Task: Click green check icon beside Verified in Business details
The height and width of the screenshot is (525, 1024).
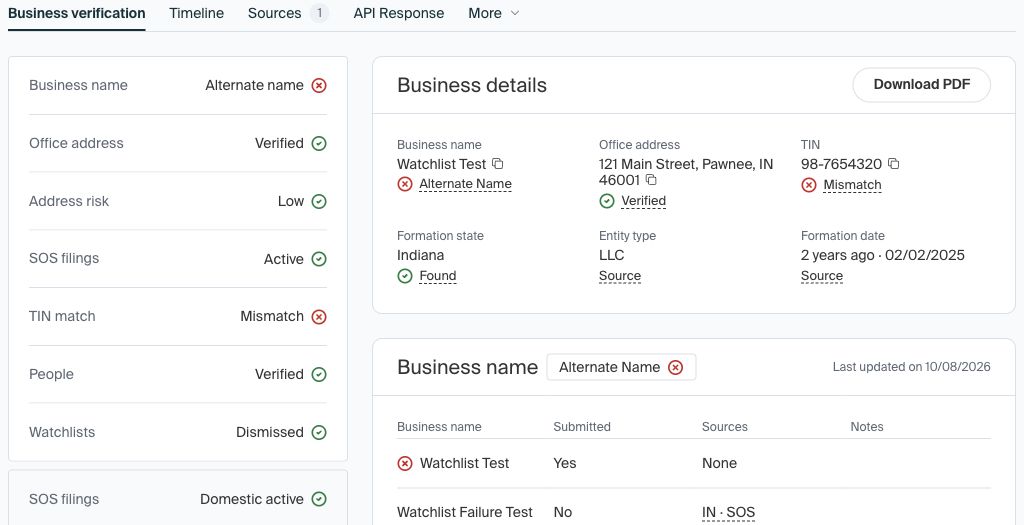Action: (x=607, y=201)
